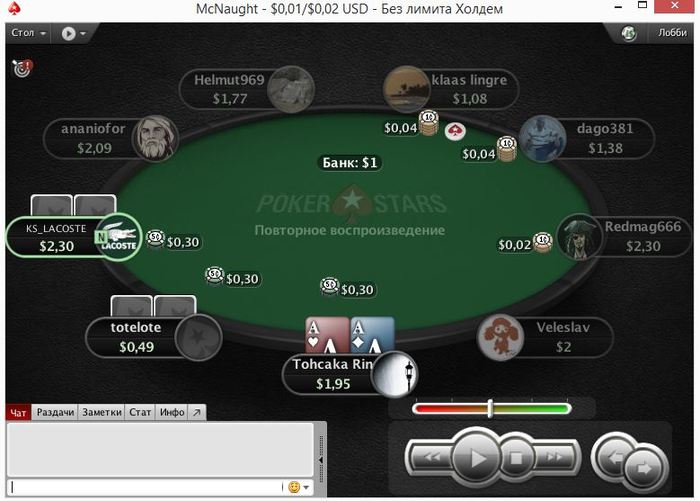The height and width of the screenshot is (501, 700).
Task: Switch to the Раздачи tab
Action: click(x=55, y=412)
